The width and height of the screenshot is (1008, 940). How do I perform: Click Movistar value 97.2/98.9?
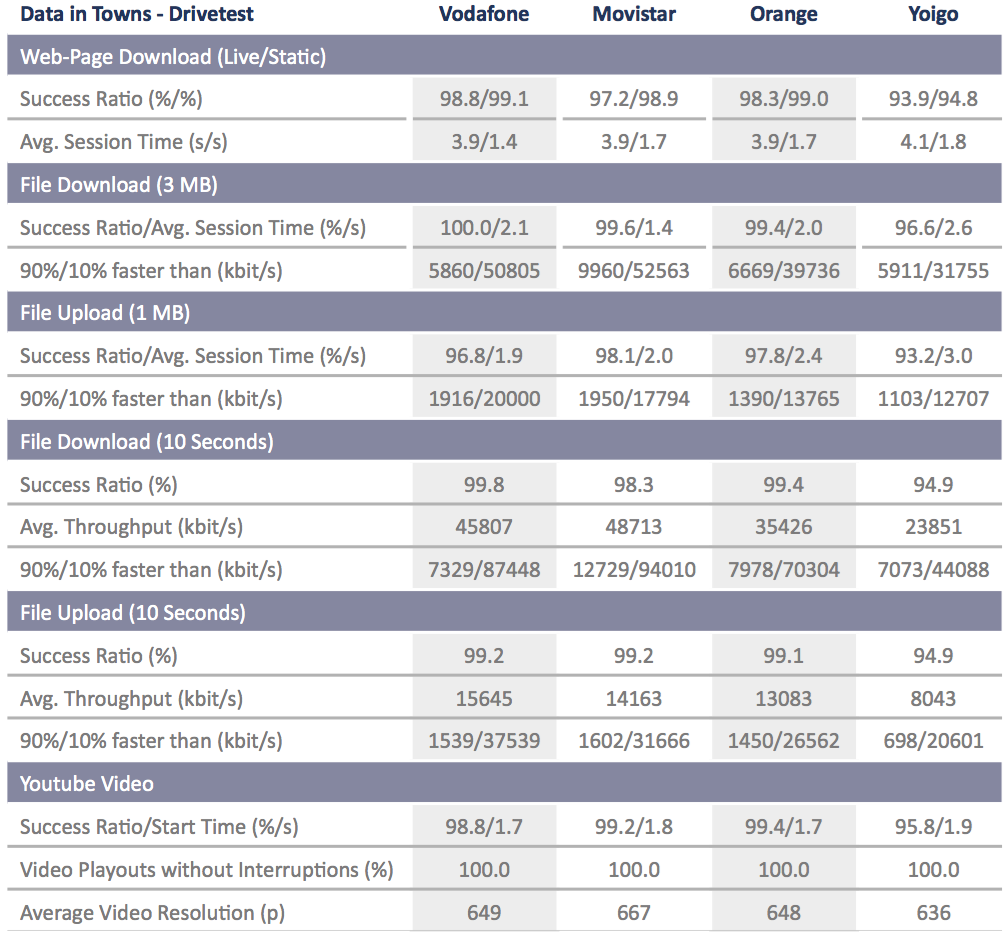coord(634,99)
